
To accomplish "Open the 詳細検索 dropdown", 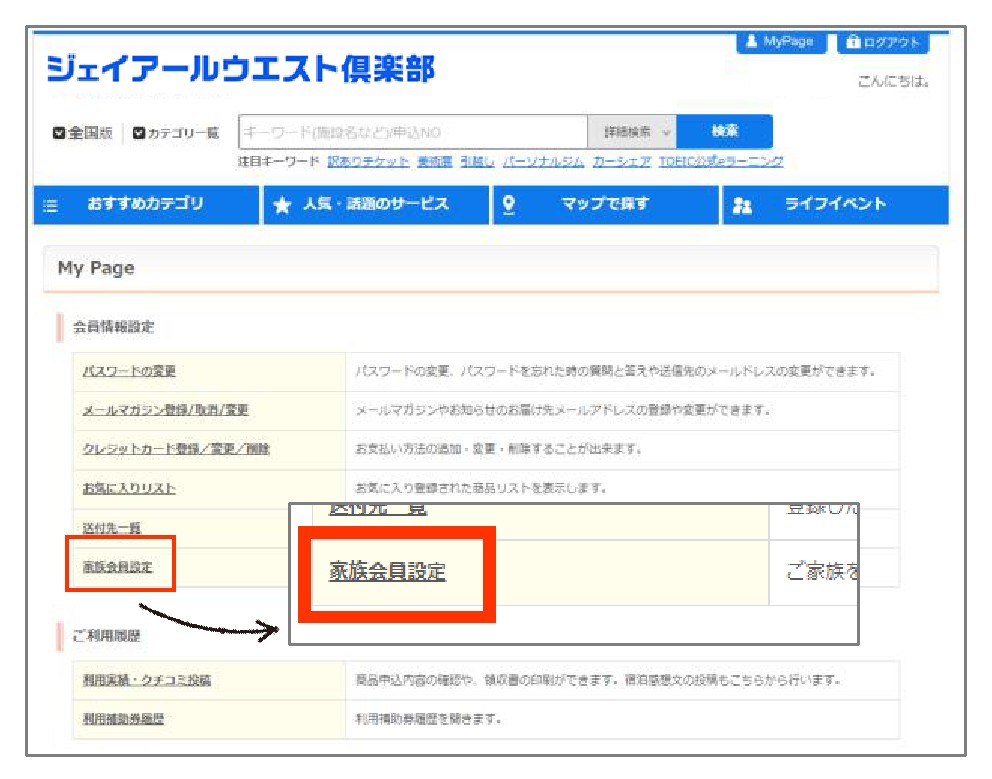I will click(x=632, y=132).
